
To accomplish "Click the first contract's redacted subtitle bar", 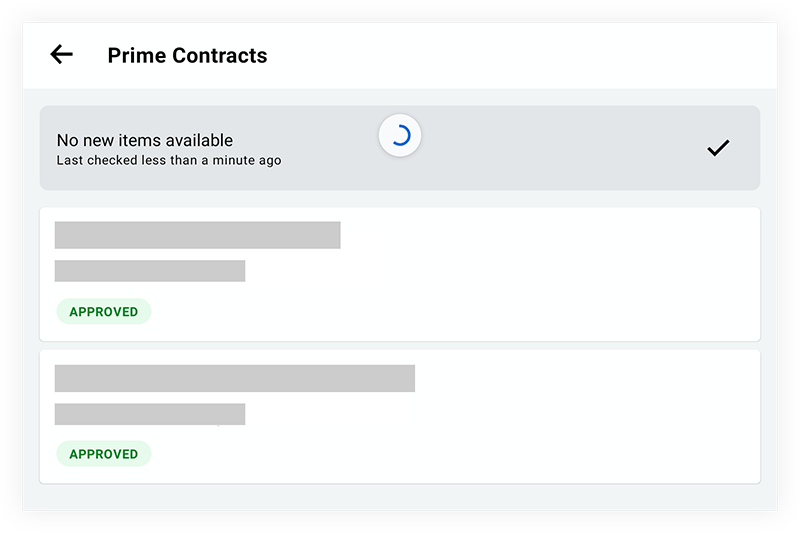I will click(x=149, y=271).
